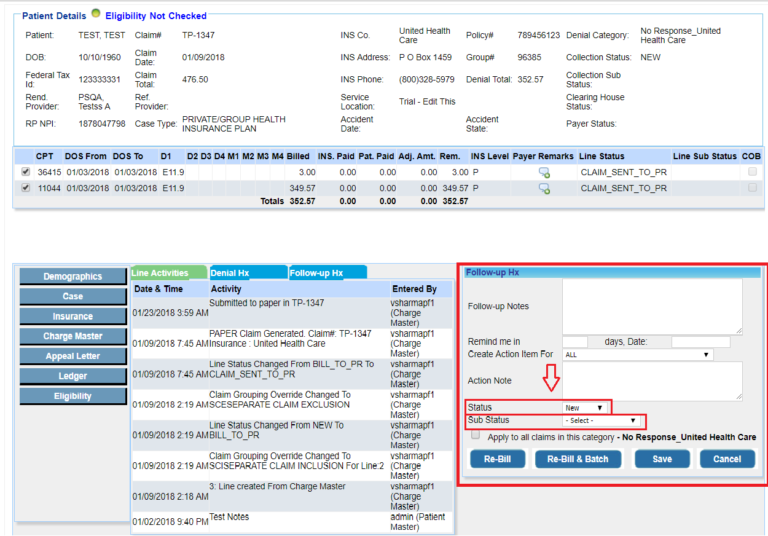Expand Create Action Item For dropdown
768x536 pixels.
point(637,354)
